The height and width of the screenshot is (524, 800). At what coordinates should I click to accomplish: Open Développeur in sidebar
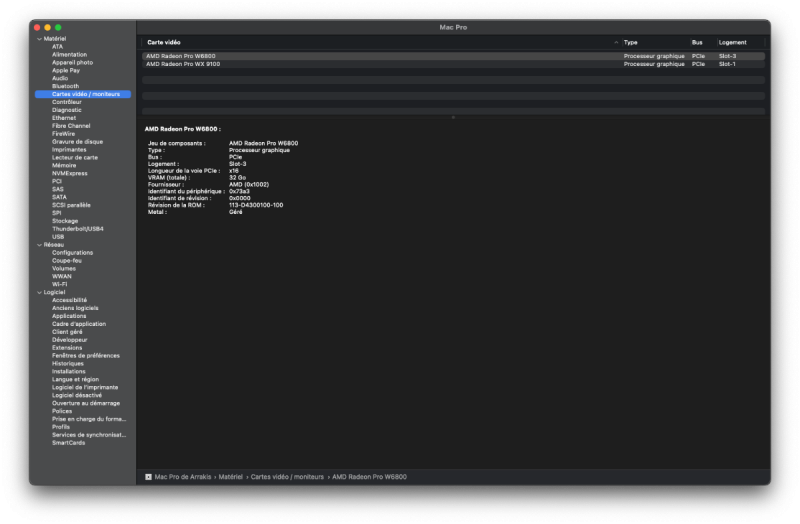pyautogui.click(x=69, y=340)
